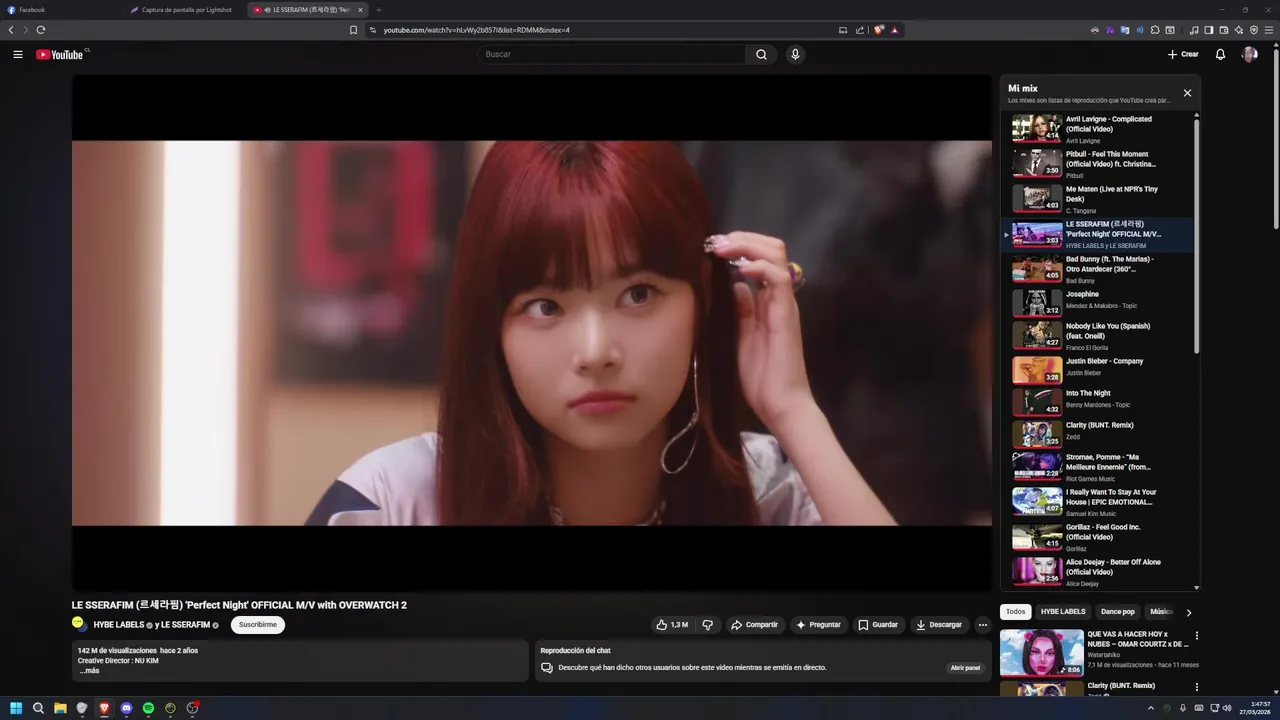Dislike the video with thumbs down
This screenshot has width=1280, height=720.
coord(708,625)
